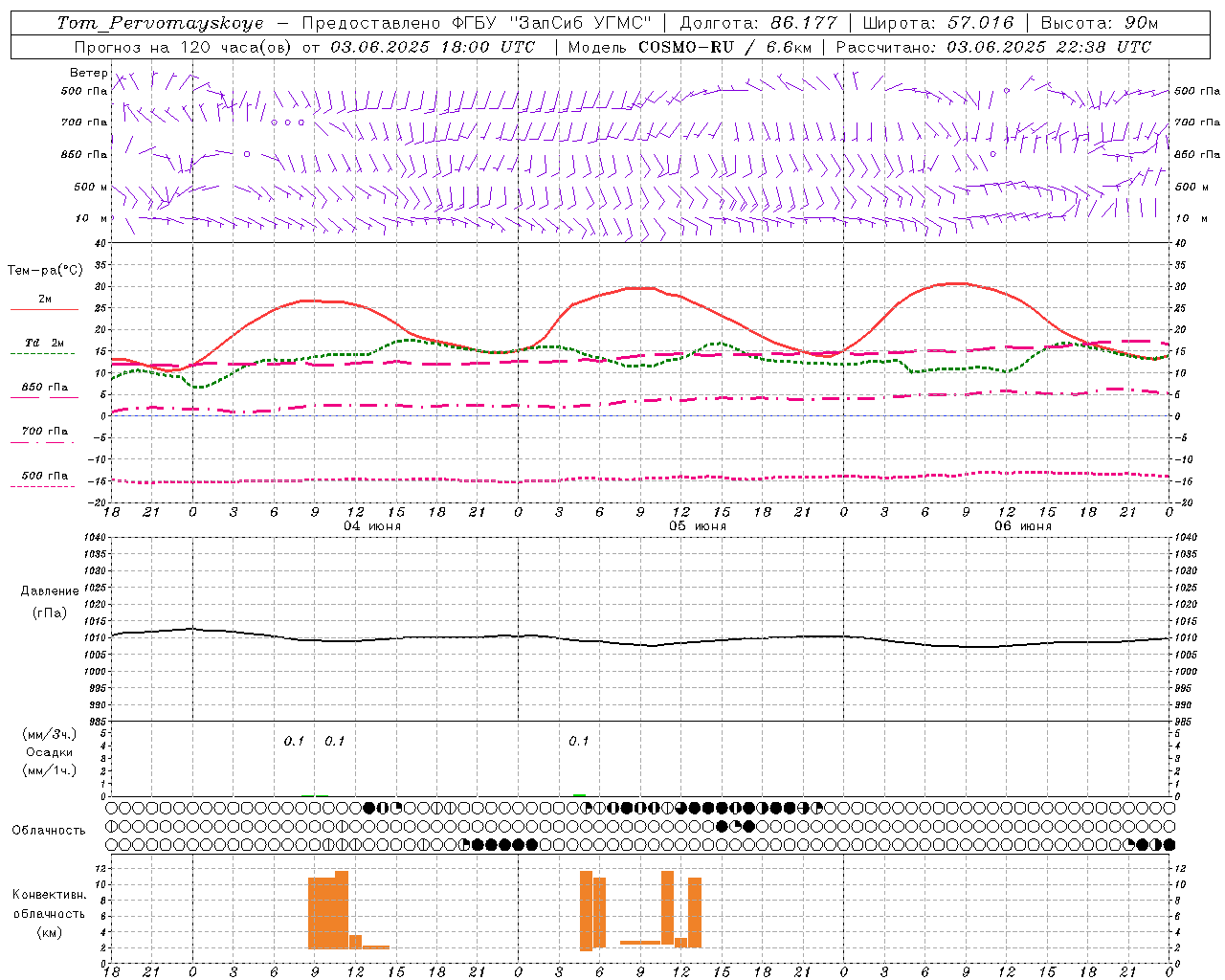
Task: Click the 04 июня date label
Action: (x=372, y=525)
